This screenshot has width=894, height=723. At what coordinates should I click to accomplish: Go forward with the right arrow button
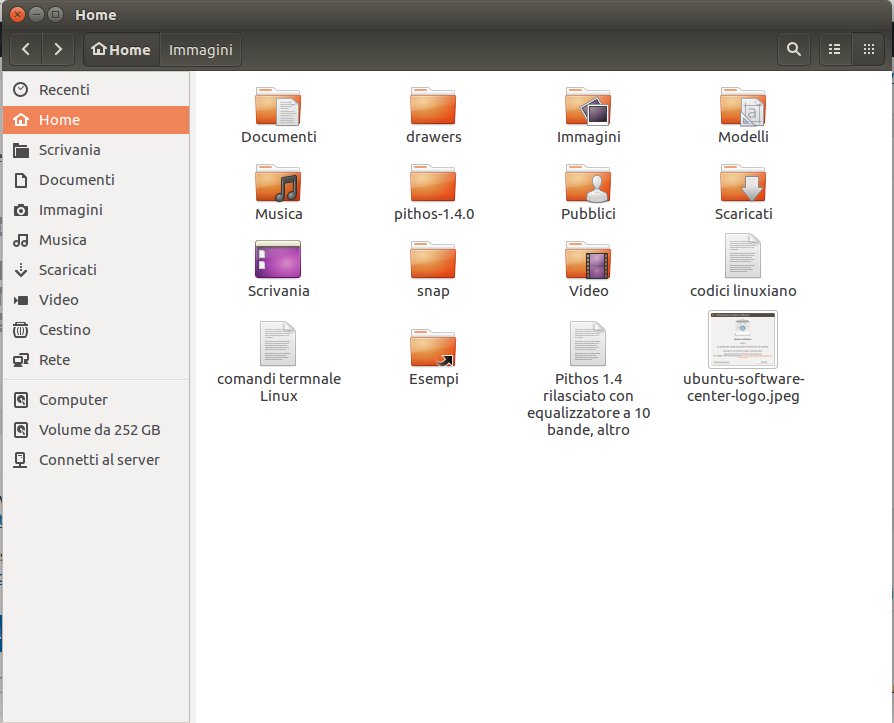58,49
